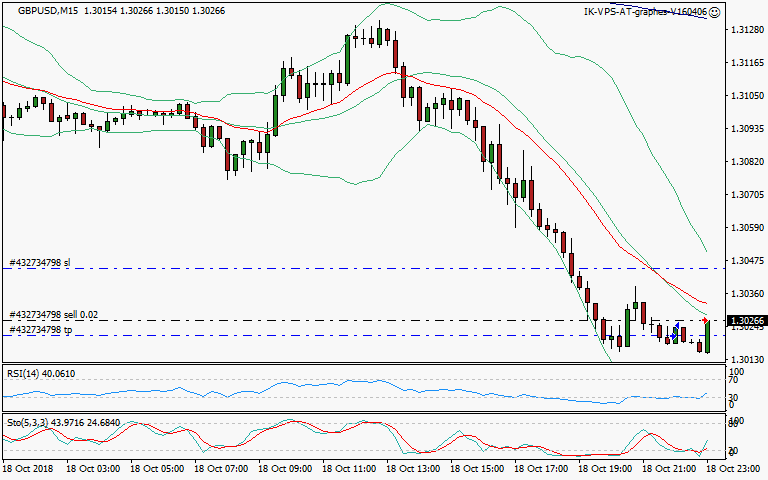
Task: Select the #432734798 tp take-profit label
Action: [x=40, y=329]
